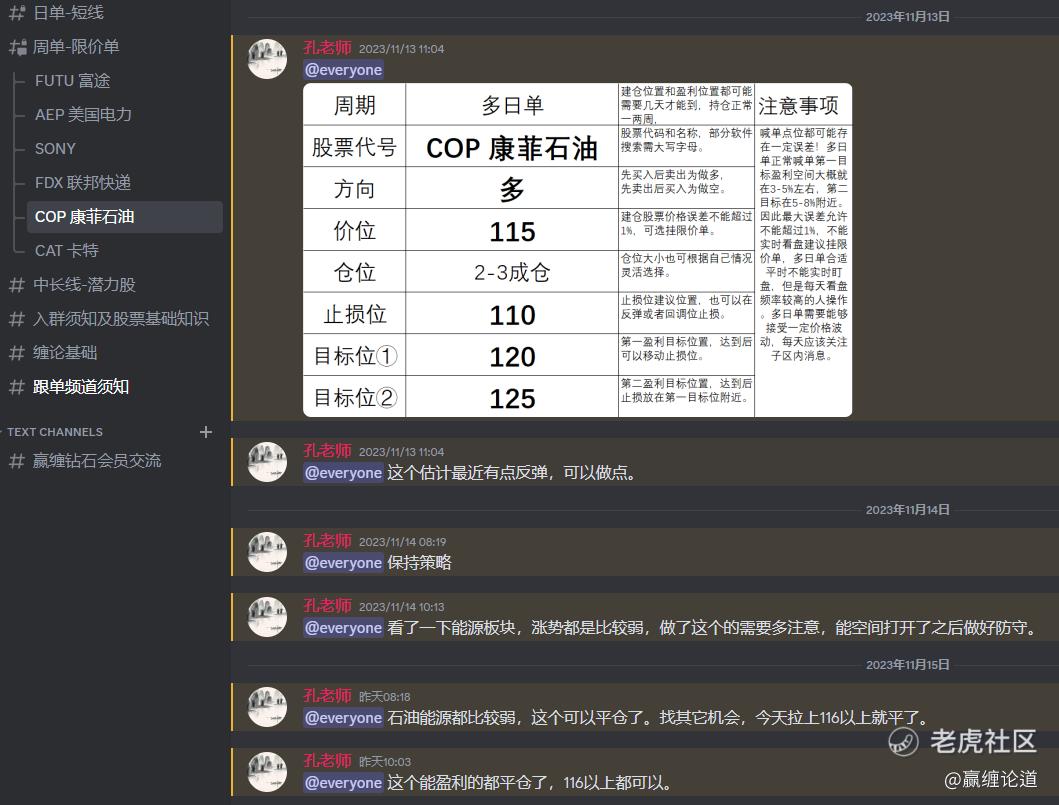Viewport: 1059px width, 805px height.
Task: Click the 2023年11月13日 date divider label
Action: click(x=908, y=17)
